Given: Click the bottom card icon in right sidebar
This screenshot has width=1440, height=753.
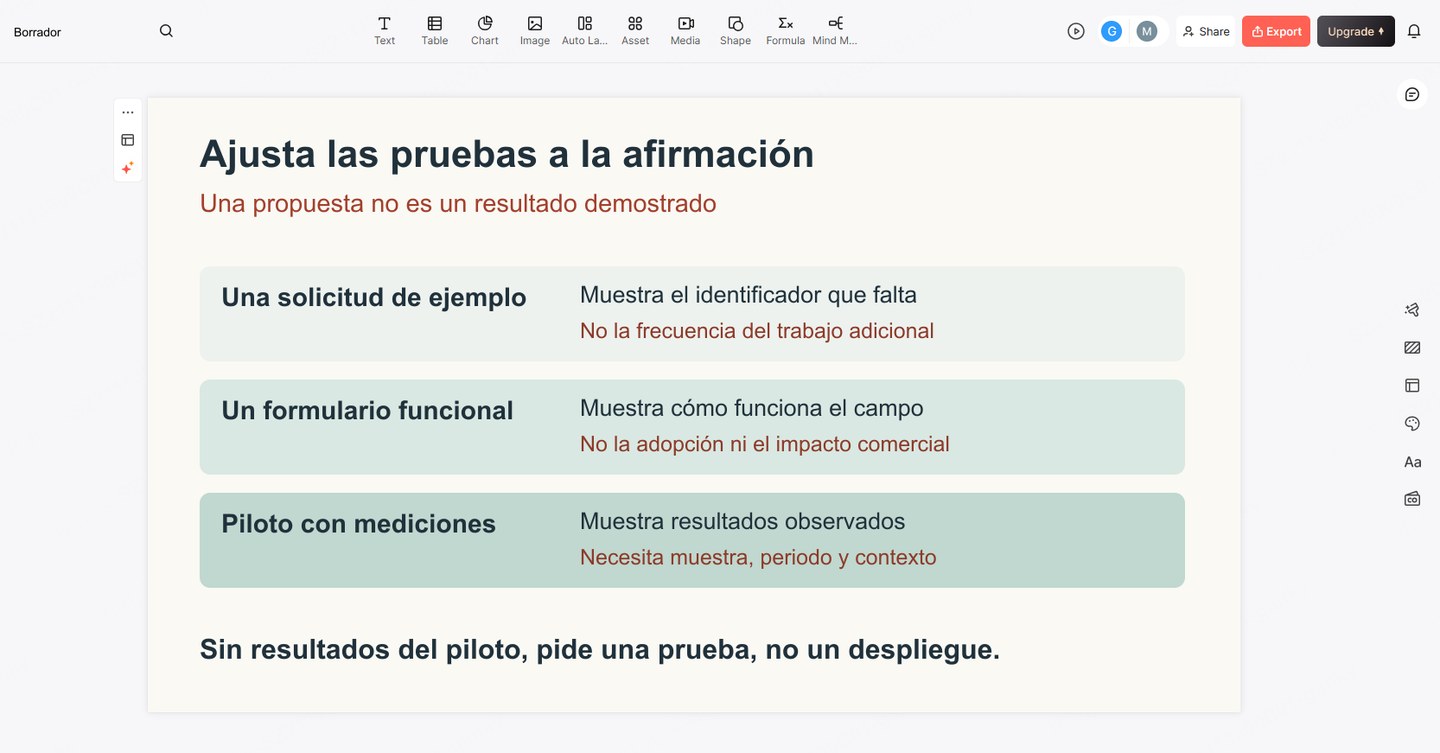Looking at the screenshot, I should point(1412,498).
